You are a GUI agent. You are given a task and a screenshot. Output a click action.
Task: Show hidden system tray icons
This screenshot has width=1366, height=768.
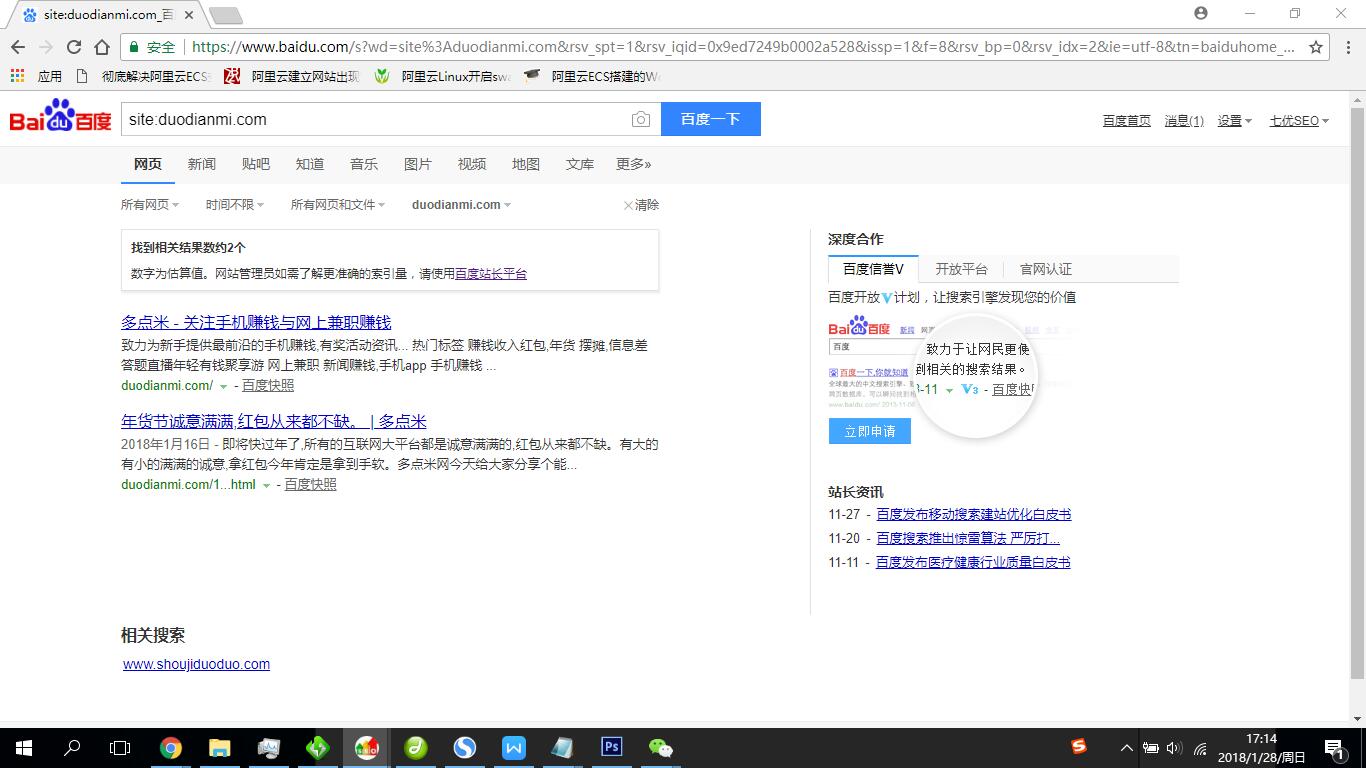[x=1126, y=748]
